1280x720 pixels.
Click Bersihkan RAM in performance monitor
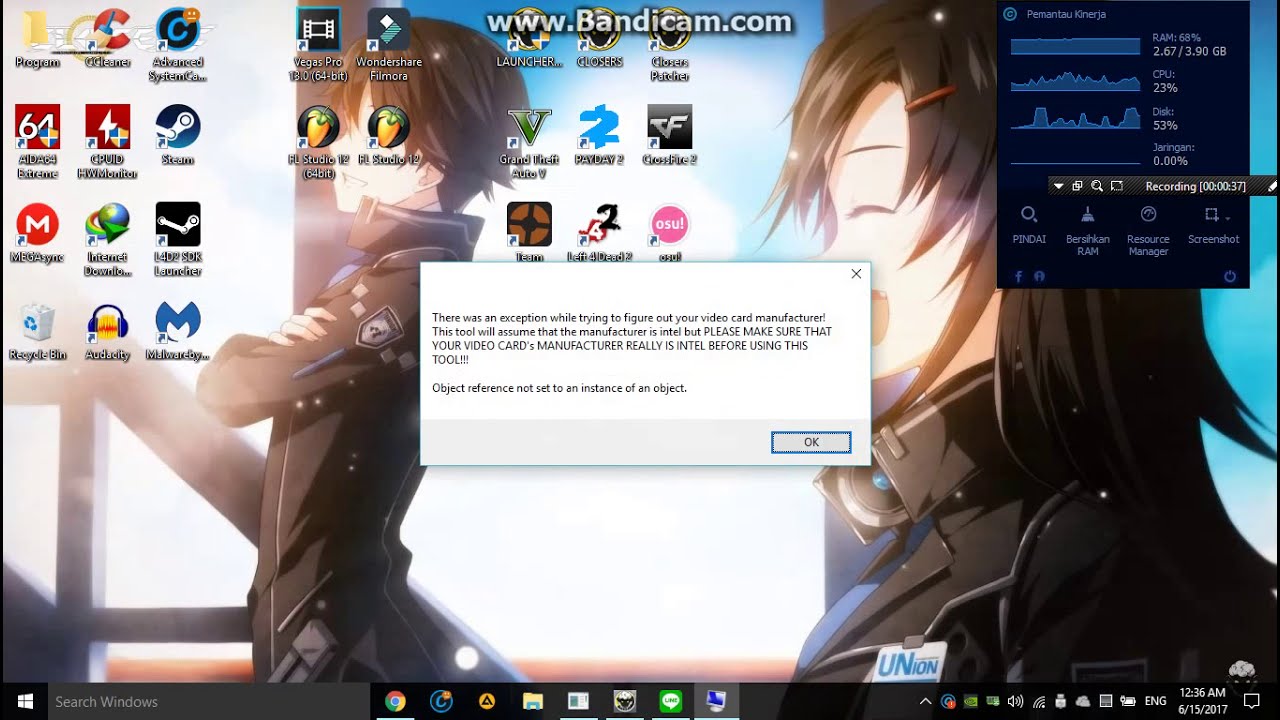click(1088, 230)
